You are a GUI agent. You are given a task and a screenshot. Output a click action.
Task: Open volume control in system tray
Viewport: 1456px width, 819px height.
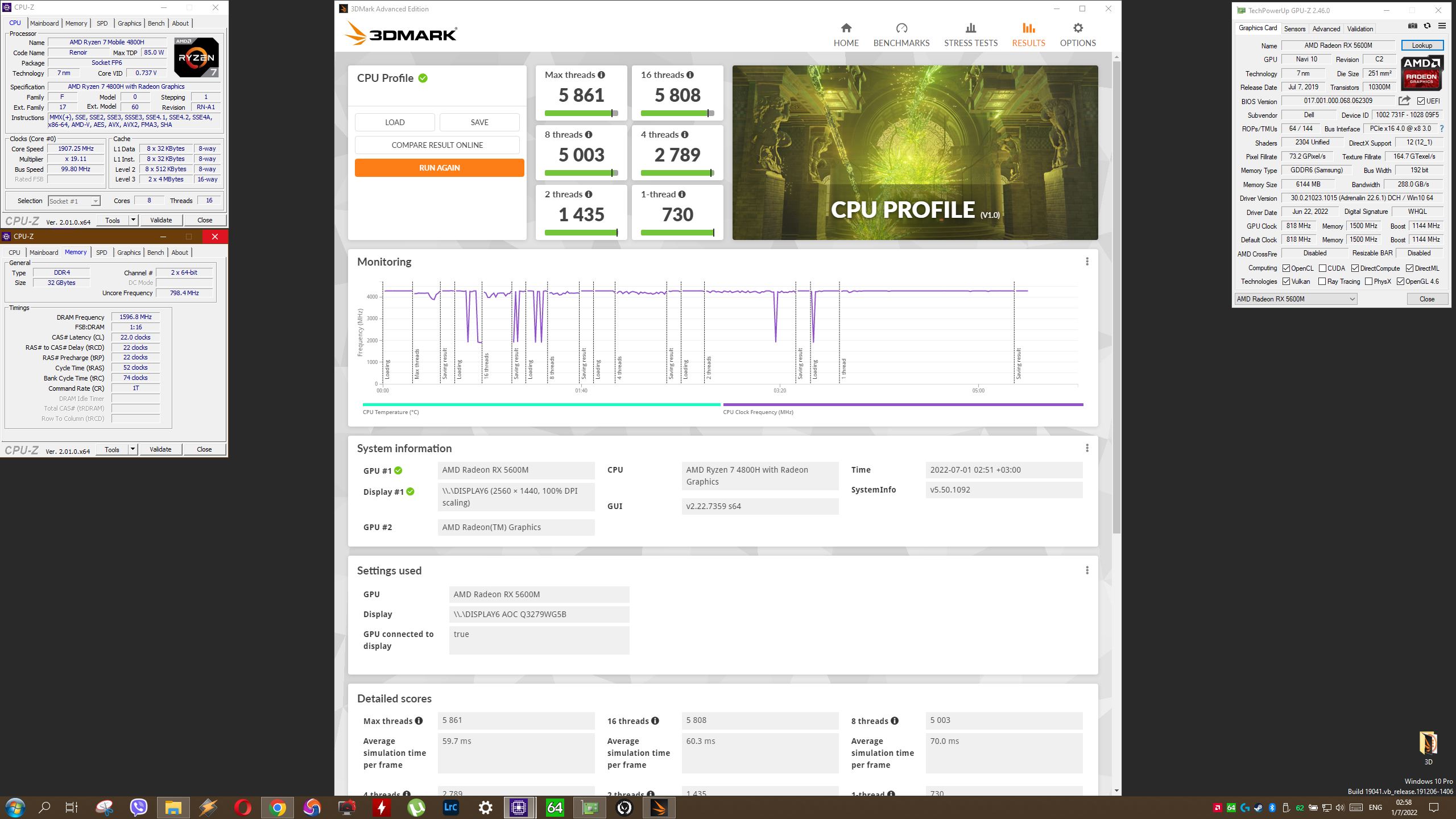[x=1340, y=808]
